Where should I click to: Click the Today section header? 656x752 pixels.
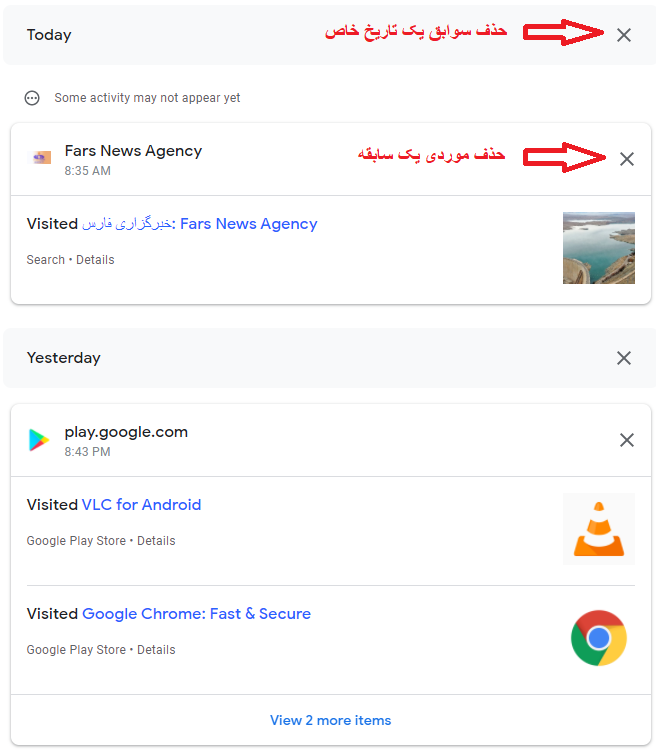tap(49, 35)
